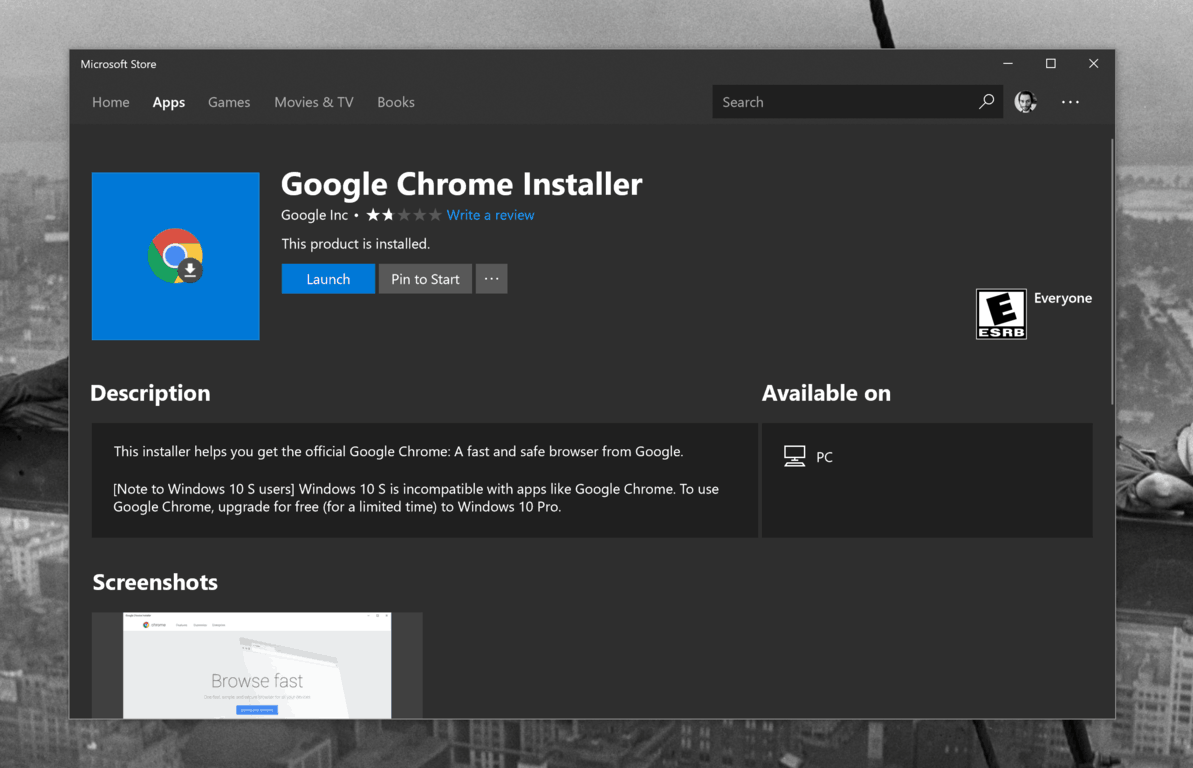The image size is (1193, 768).
Task: Launch the Google Chrome Installer
Action: (x=328, y=279)
